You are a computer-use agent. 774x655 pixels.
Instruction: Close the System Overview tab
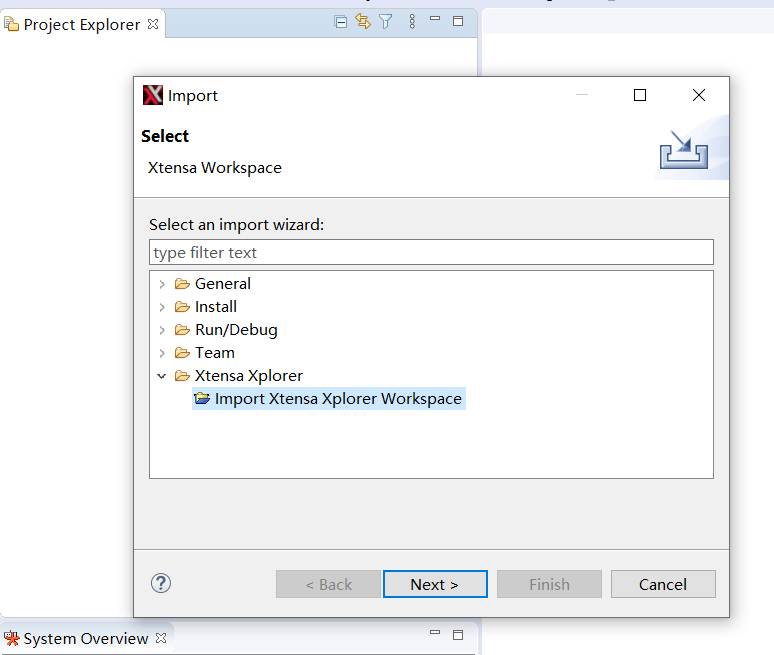(160, 638)
